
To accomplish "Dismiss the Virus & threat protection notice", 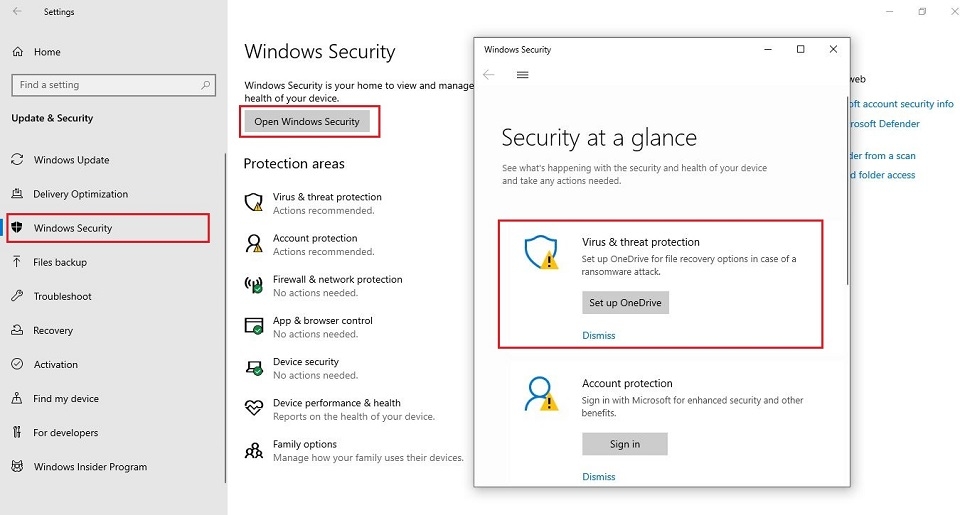I will (599, 336).
